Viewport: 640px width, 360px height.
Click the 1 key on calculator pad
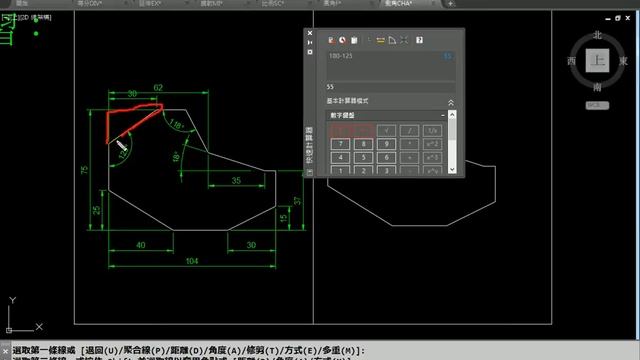click(340, 171)
